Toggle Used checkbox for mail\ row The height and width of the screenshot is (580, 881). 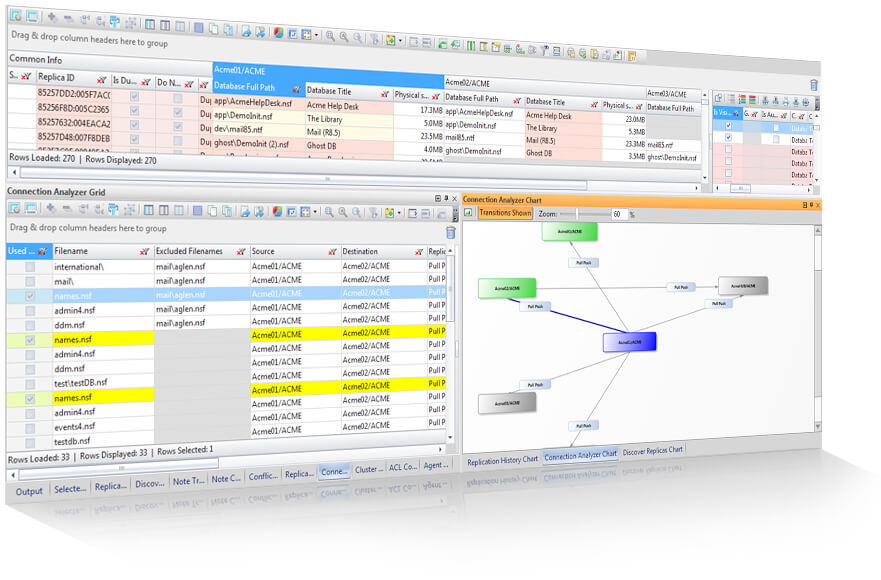click(x=30, y=281)
